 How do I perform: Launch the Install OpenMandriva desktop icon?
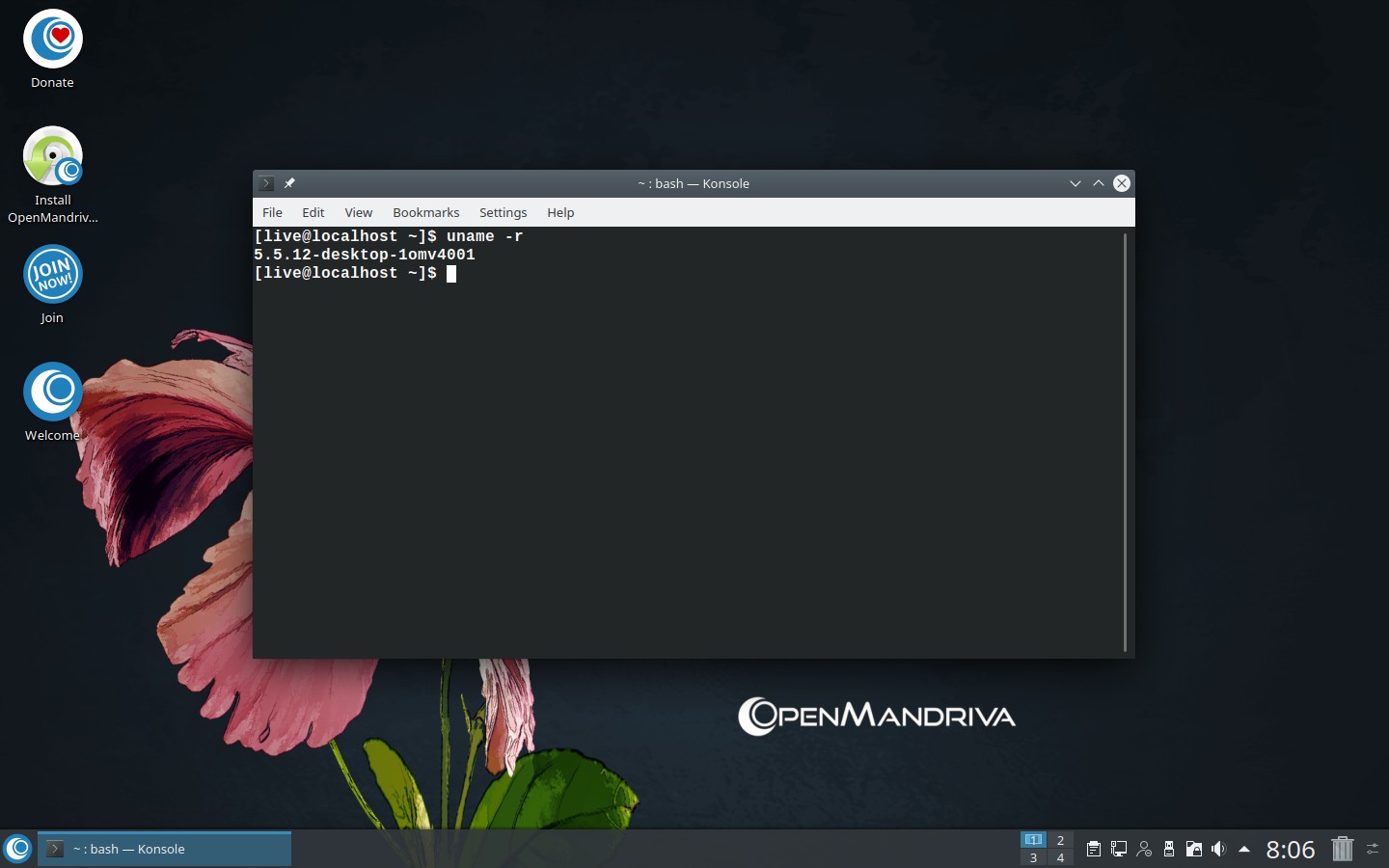[52, 176]
